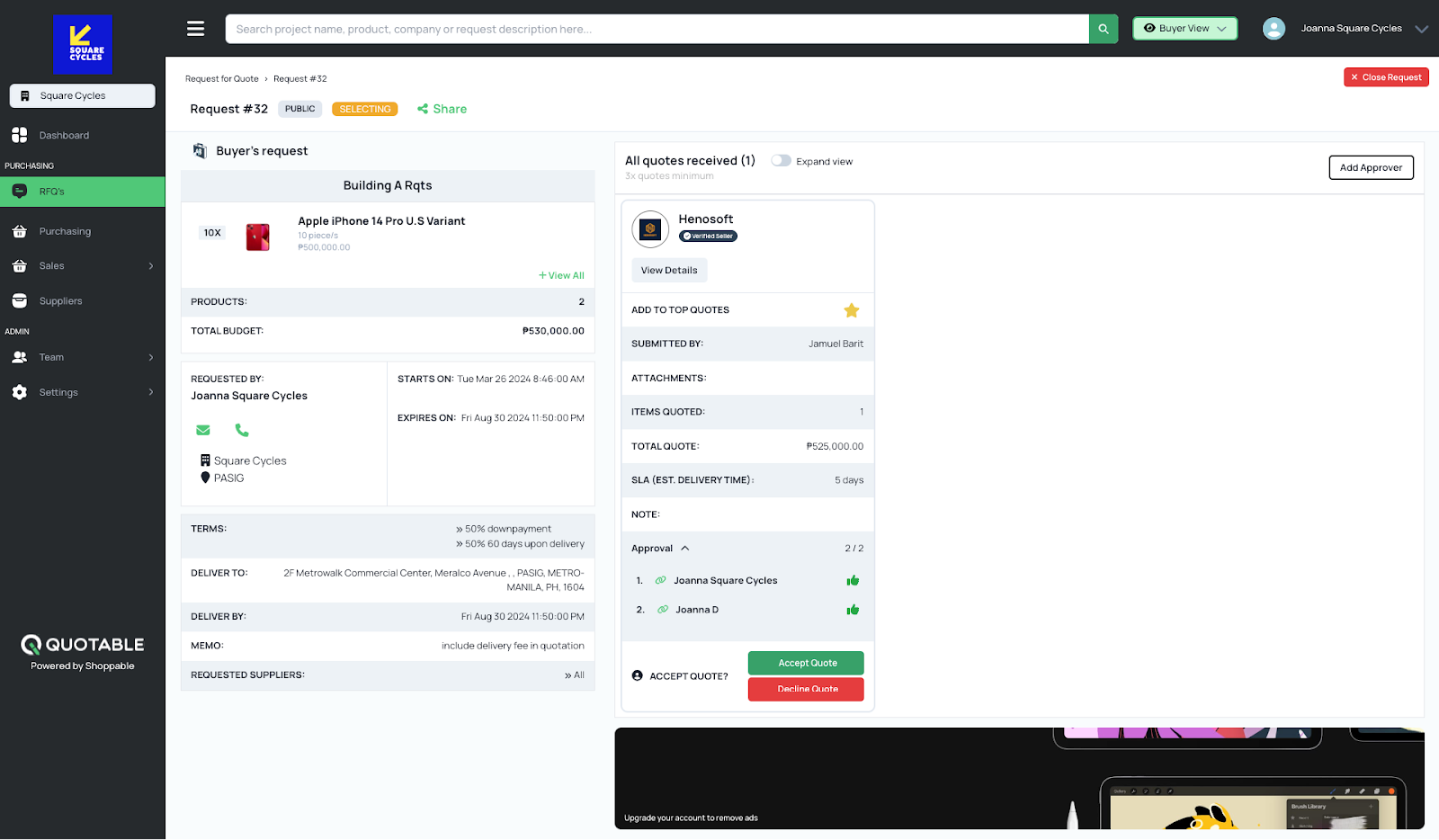
Task: Click the Suppliers icon in sidebar
Action: 20,301
